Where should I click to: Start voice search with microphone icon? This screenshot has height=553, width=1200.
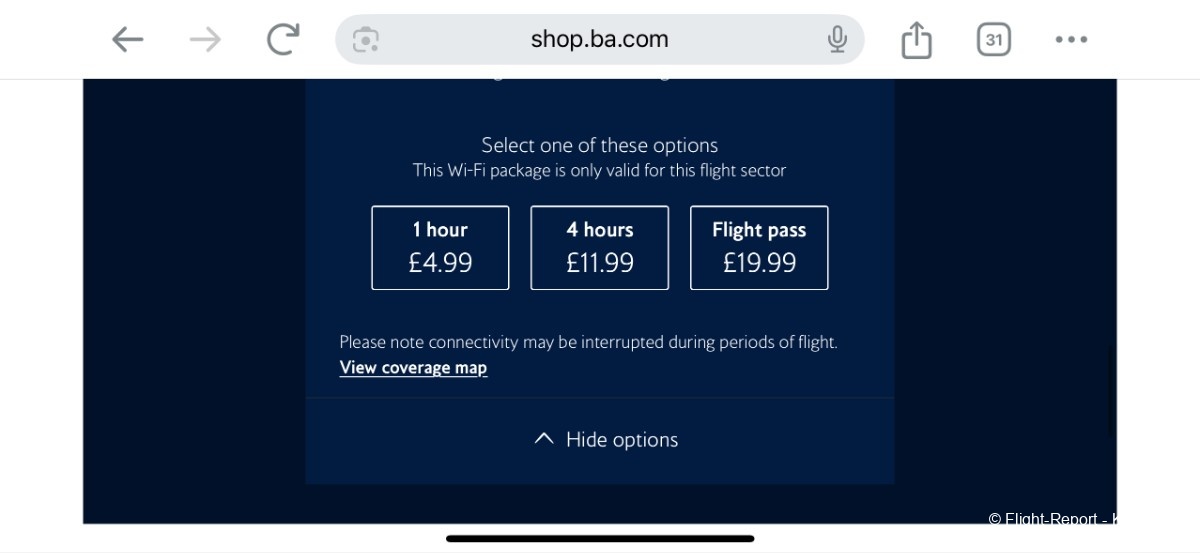[x=837, y=40]
